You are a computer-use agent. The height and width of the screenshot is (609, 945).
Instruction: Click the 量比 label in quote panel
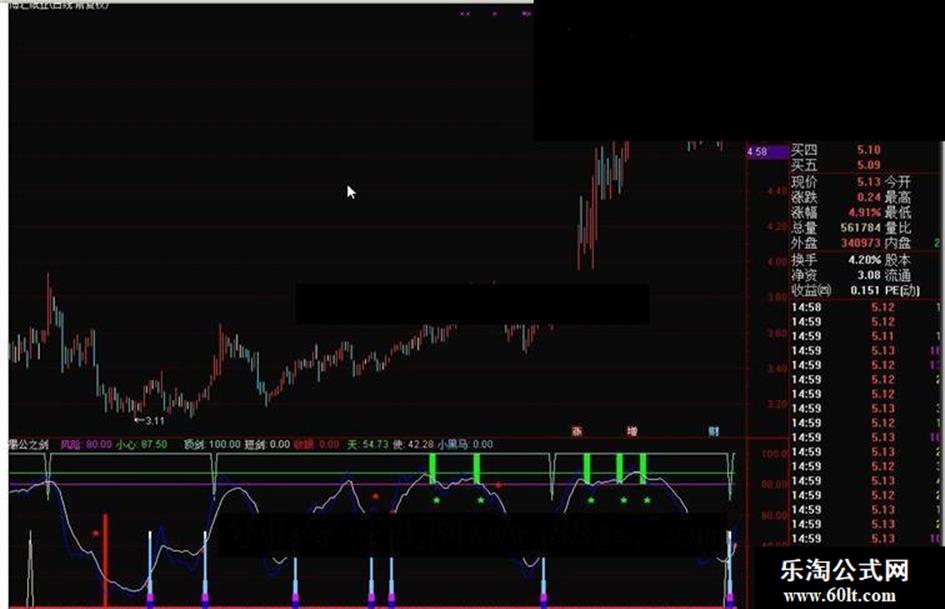pos(898,227)
